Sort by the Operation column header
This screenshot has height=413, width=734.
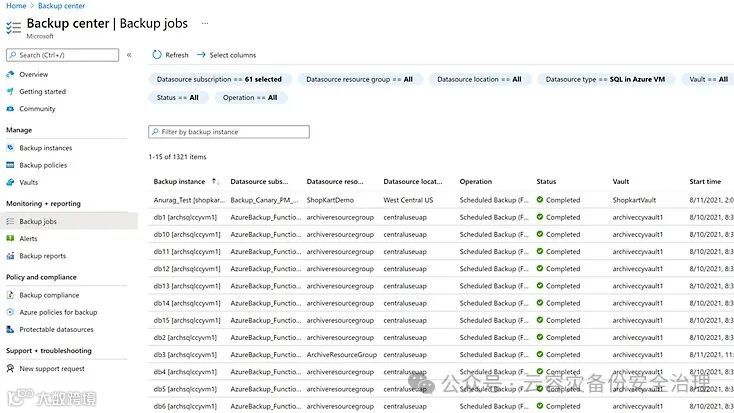tap(476, 181)
